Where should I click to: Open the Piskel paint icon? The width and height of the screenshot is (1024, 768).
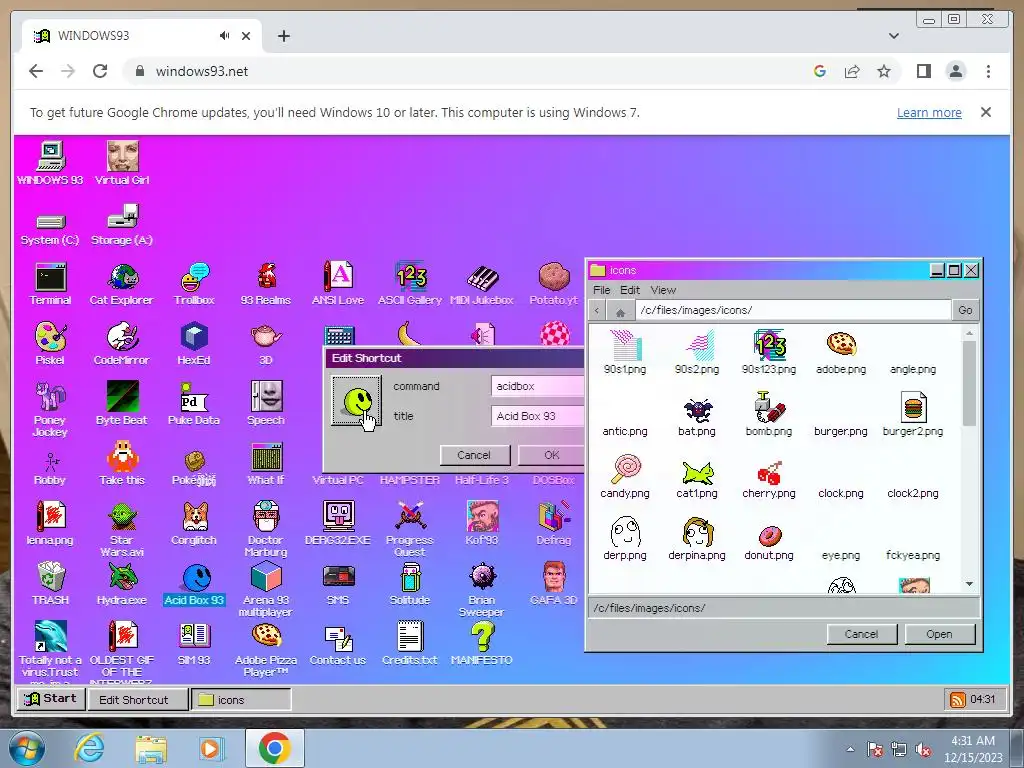pos(50,344)
